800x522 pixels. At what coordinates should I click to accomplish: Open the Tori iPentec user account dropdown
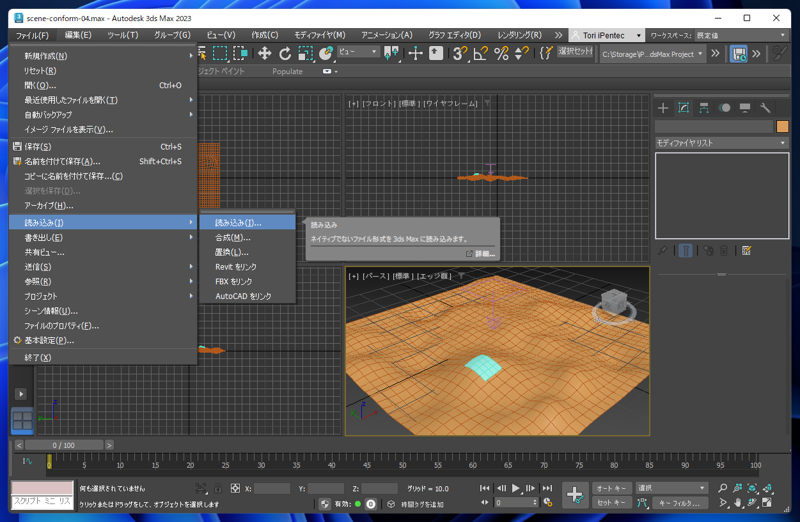click(x=607, y=35)
